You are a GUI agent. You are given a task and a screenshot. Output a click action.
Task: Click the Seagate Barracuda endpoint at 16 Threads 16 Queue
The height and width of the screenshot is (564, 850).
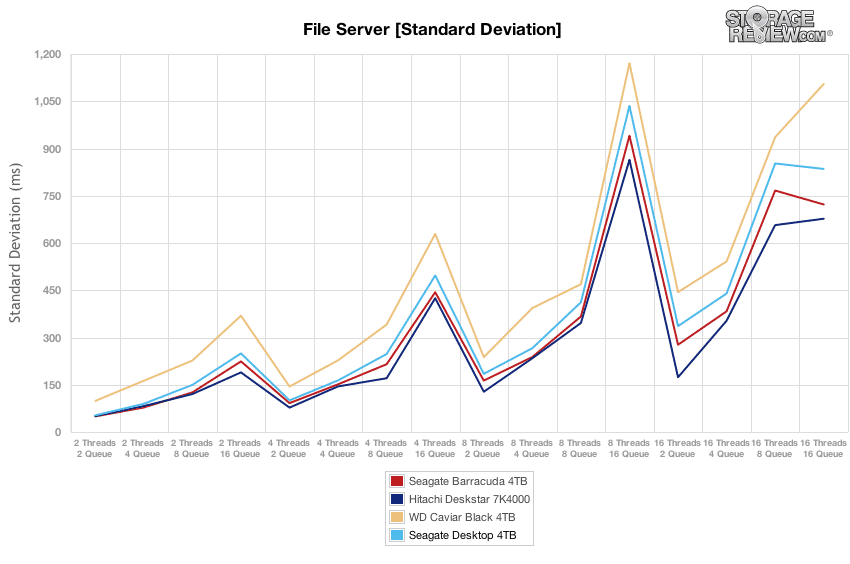823,204
